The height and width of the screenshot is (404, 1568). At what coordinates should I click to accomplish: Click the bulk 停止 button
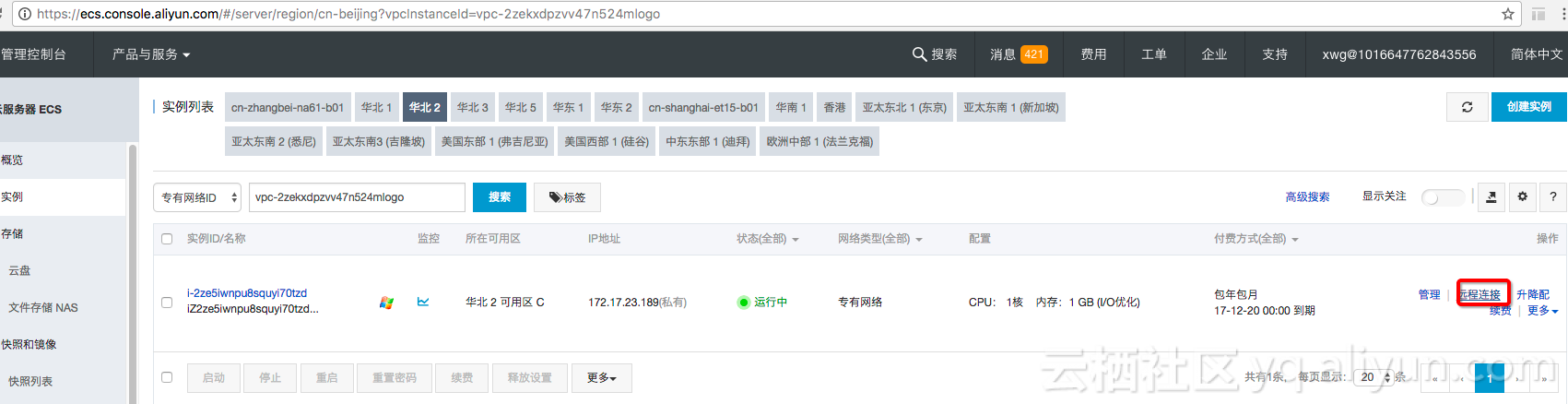[270, 378]
